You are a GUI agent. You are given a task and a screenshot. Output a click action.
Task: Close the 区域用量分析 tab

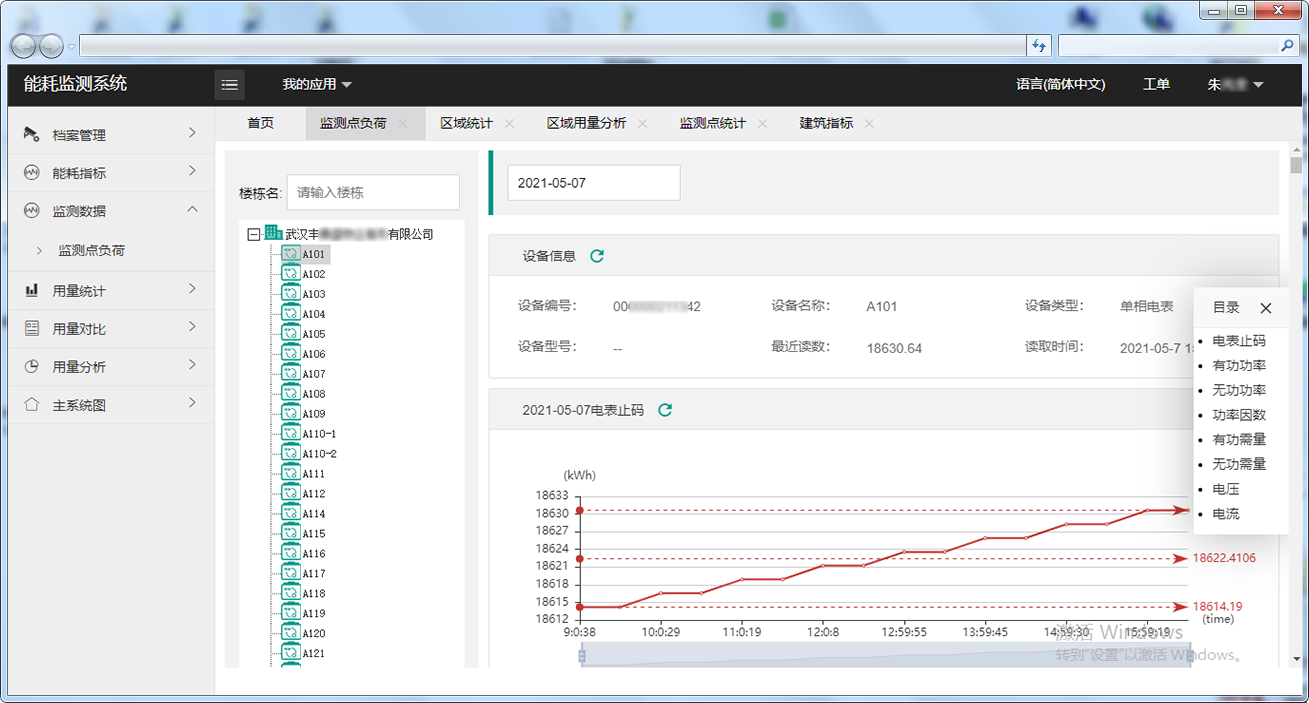(642, 123)
